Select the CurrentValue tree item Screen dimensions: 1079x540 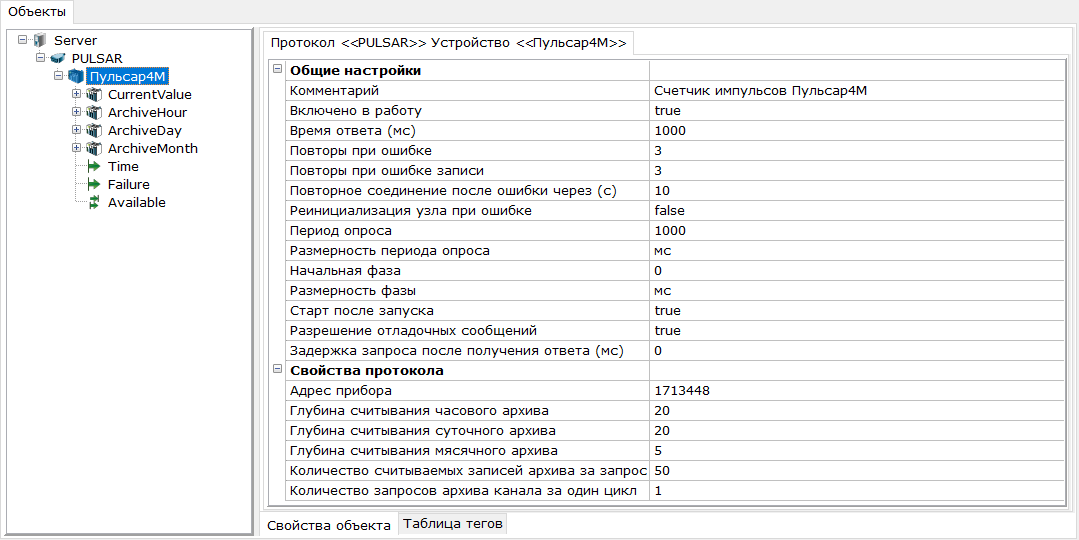click(149, 94)
